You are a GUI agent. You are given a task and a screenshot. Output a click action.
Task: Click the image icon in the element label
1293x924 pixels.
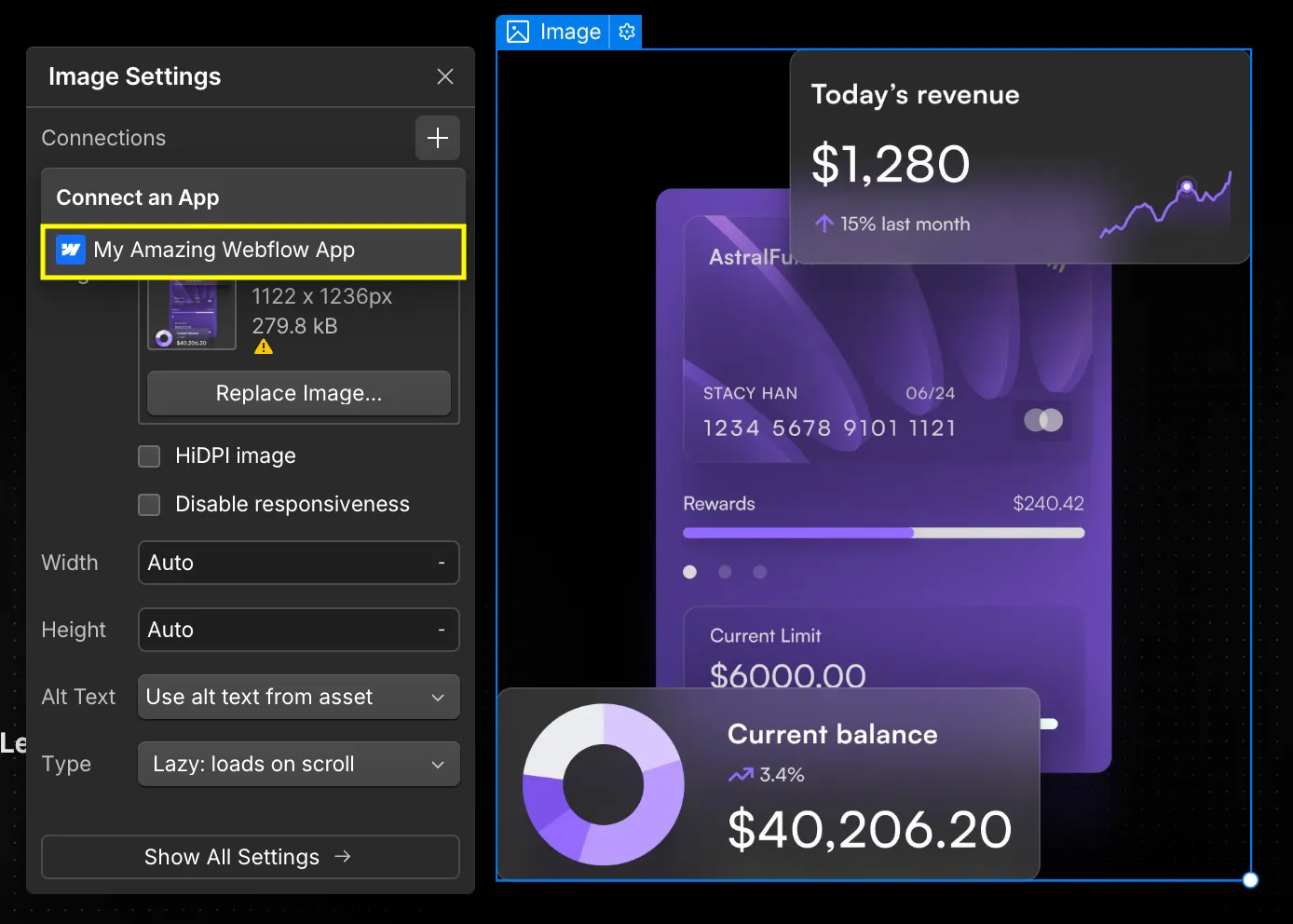point(518,32)
